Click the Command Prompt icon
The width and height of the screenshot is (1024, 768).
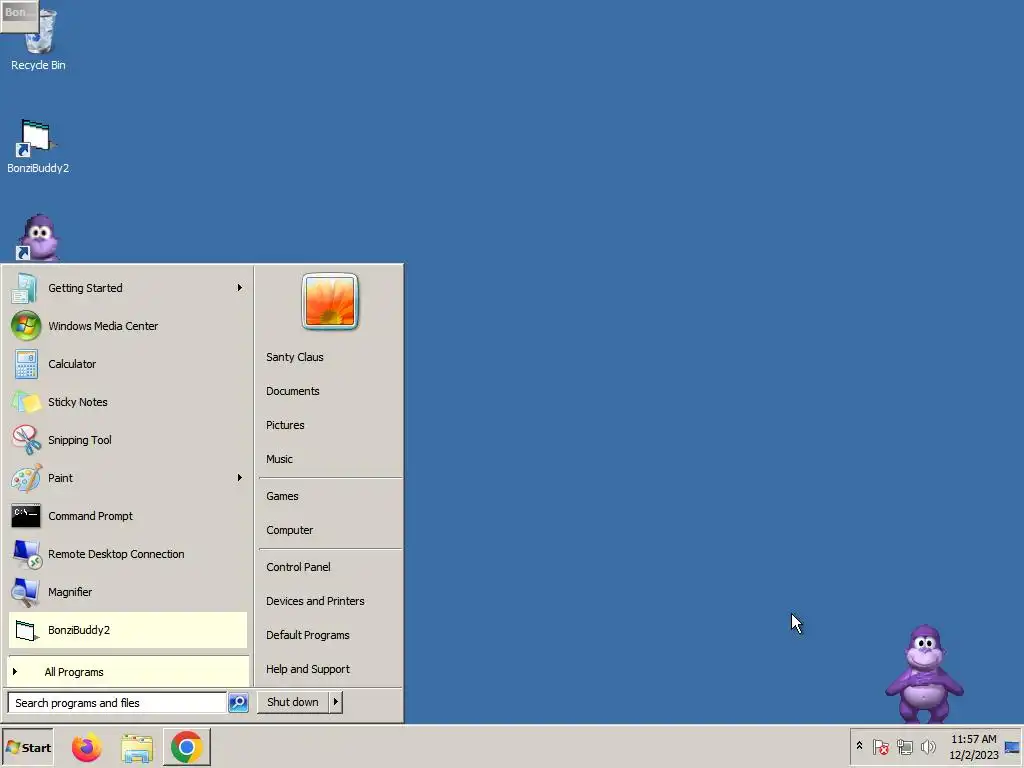click(x=25, y=516)
